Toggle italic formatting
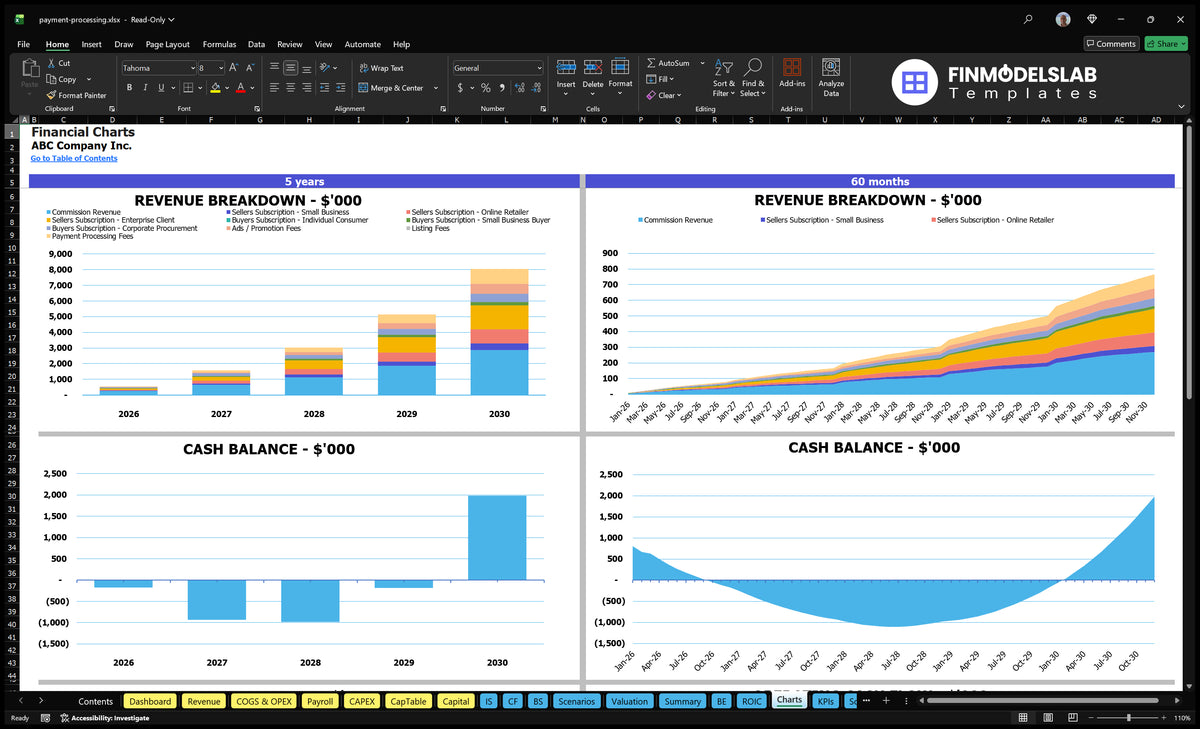This screenshot has height=729, width=1200. 145,88
